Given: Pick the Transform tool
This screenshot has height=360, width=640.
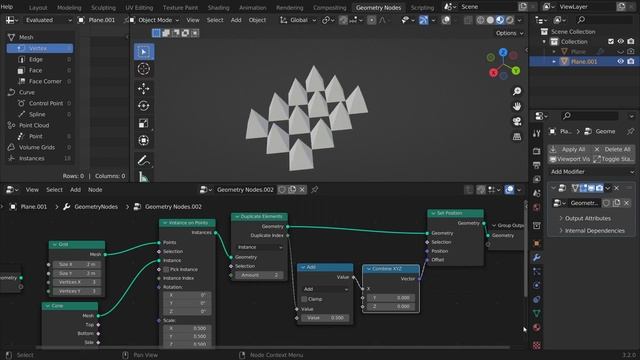Looking at the screenshot, I should click(143, 140).
